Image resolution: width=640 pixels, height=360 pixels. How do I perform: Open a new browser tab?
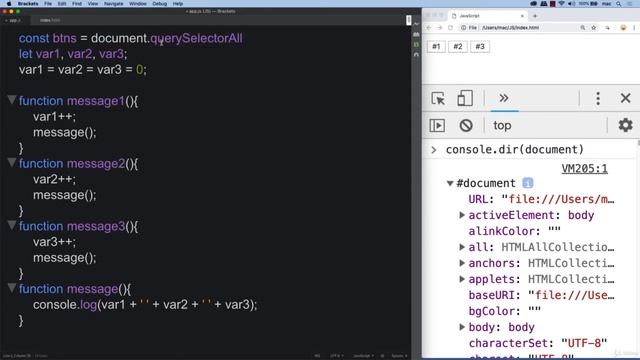click(535, 16)
